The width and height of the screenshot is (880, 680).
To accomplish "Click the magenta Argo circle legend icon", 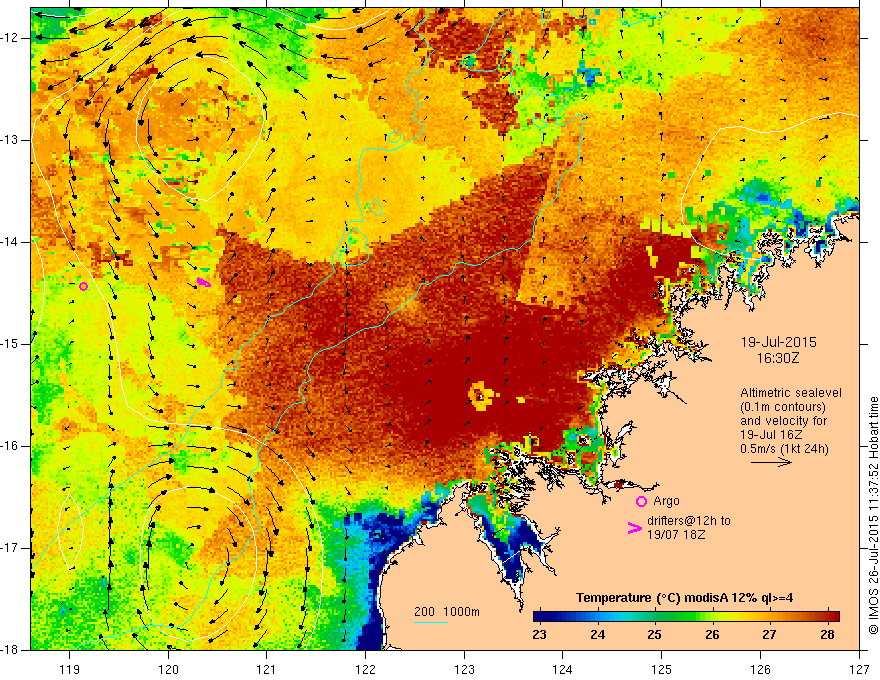I will click(x=641, y=501).
